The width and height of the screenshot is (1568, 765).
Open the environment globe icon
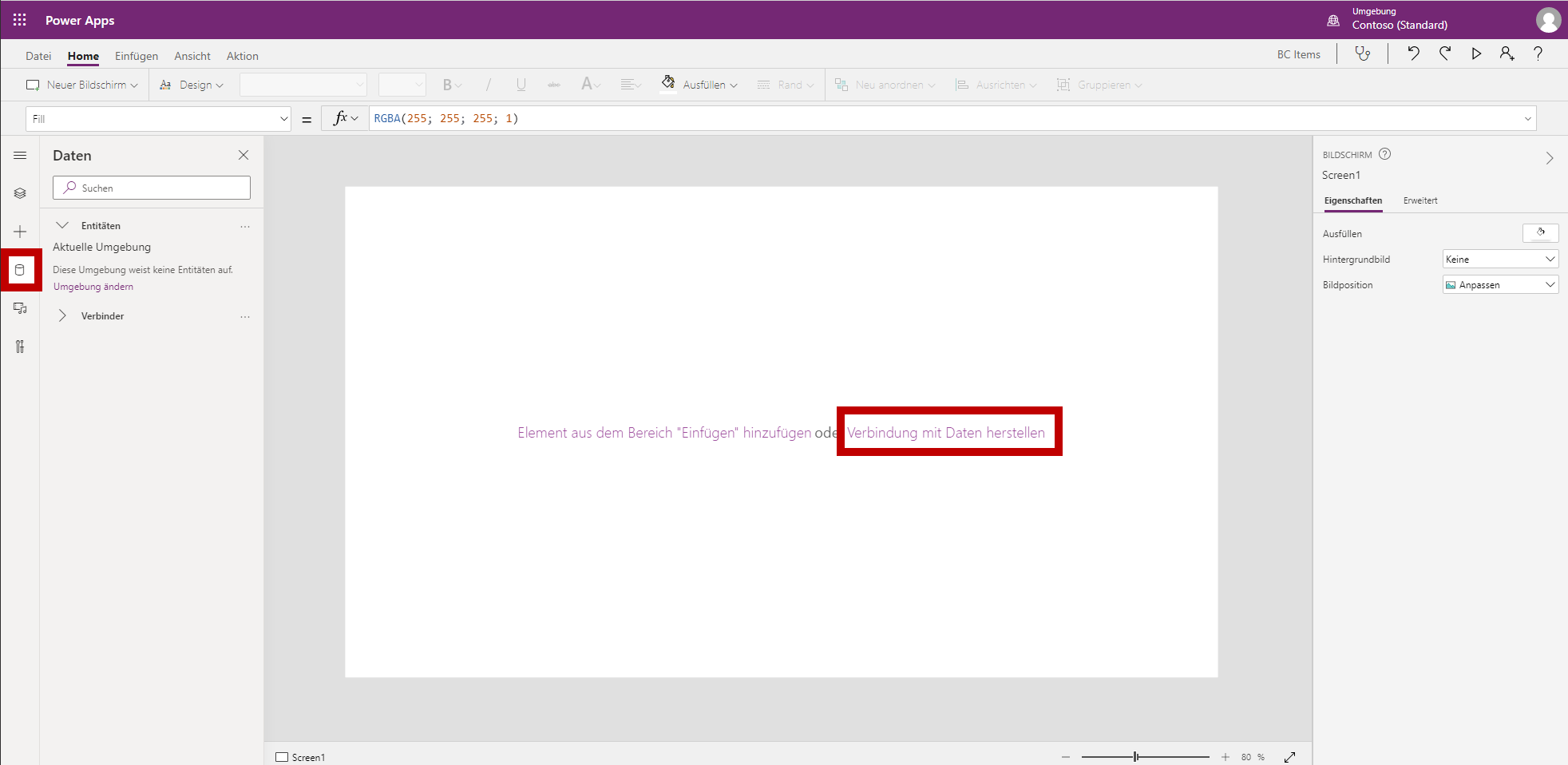(x=1333, y=21)
